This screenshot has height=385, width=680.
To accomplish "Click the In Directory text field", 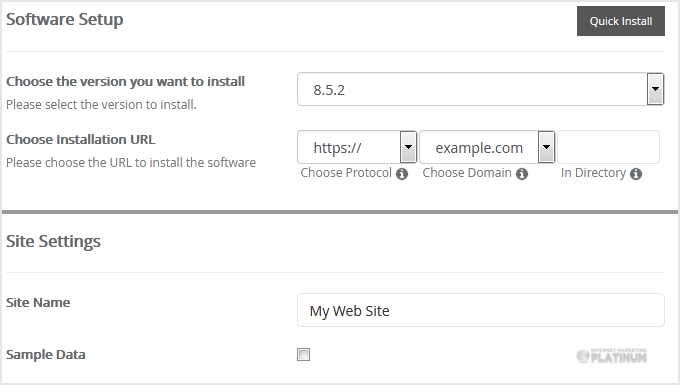I will coord(608,147).
